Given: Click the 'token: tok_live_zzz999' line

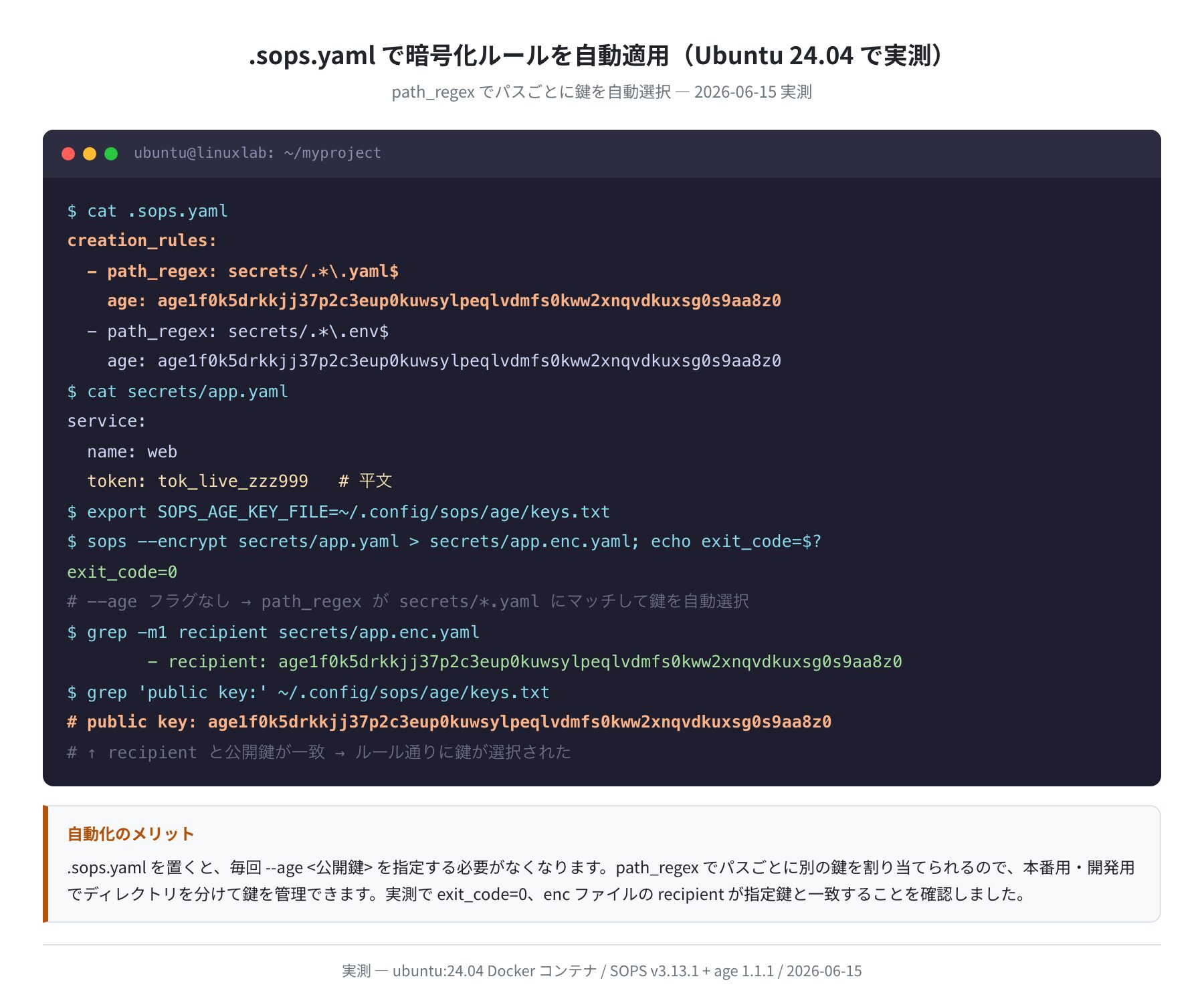Looking at the screenshot, I should click(197, 481).
